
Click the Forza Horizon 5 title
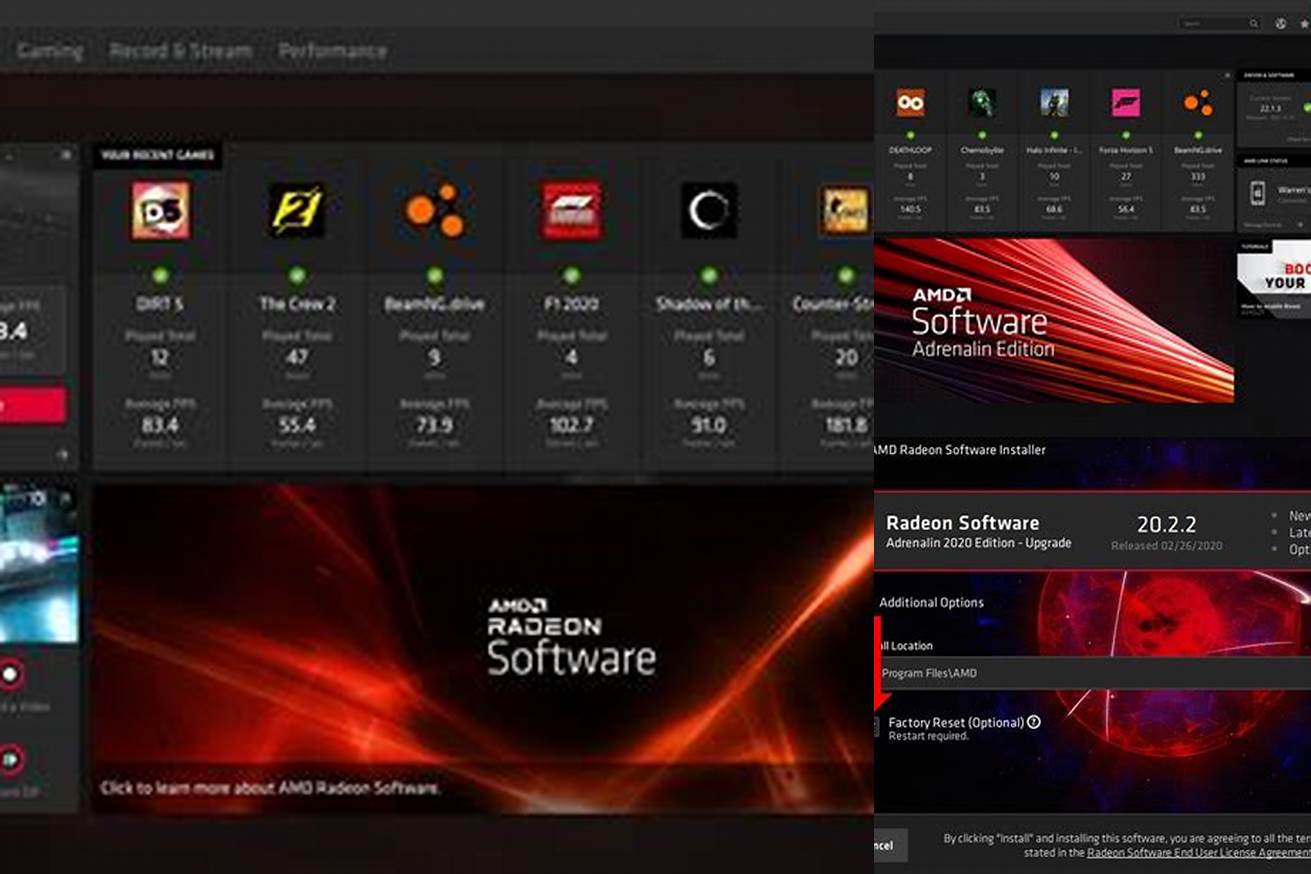pos(1126,150)
